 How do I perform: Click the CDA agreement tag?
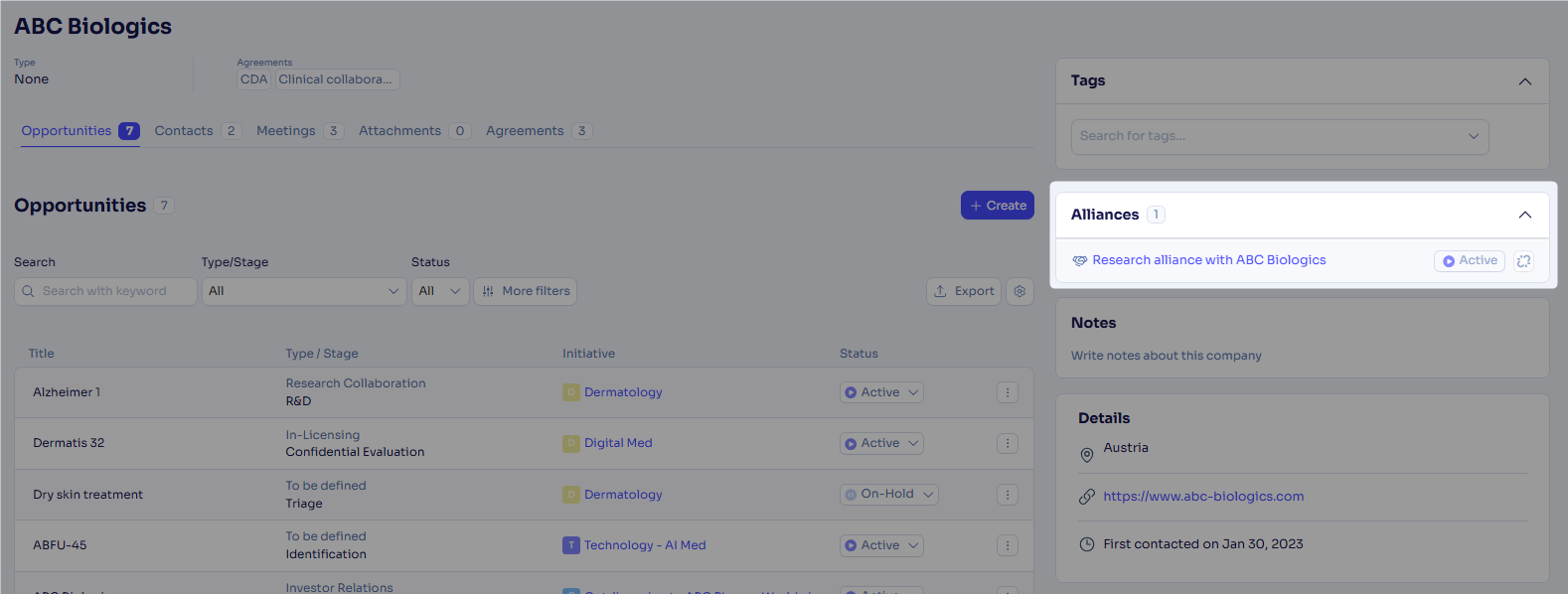[x=253, y=79]
